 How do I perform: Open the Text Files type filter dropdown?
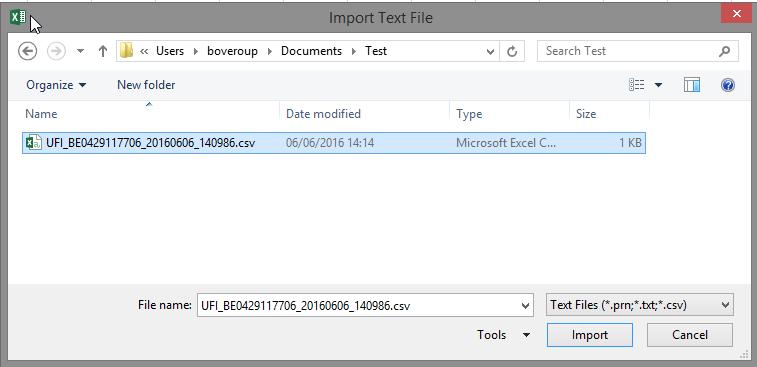(640, 305)
